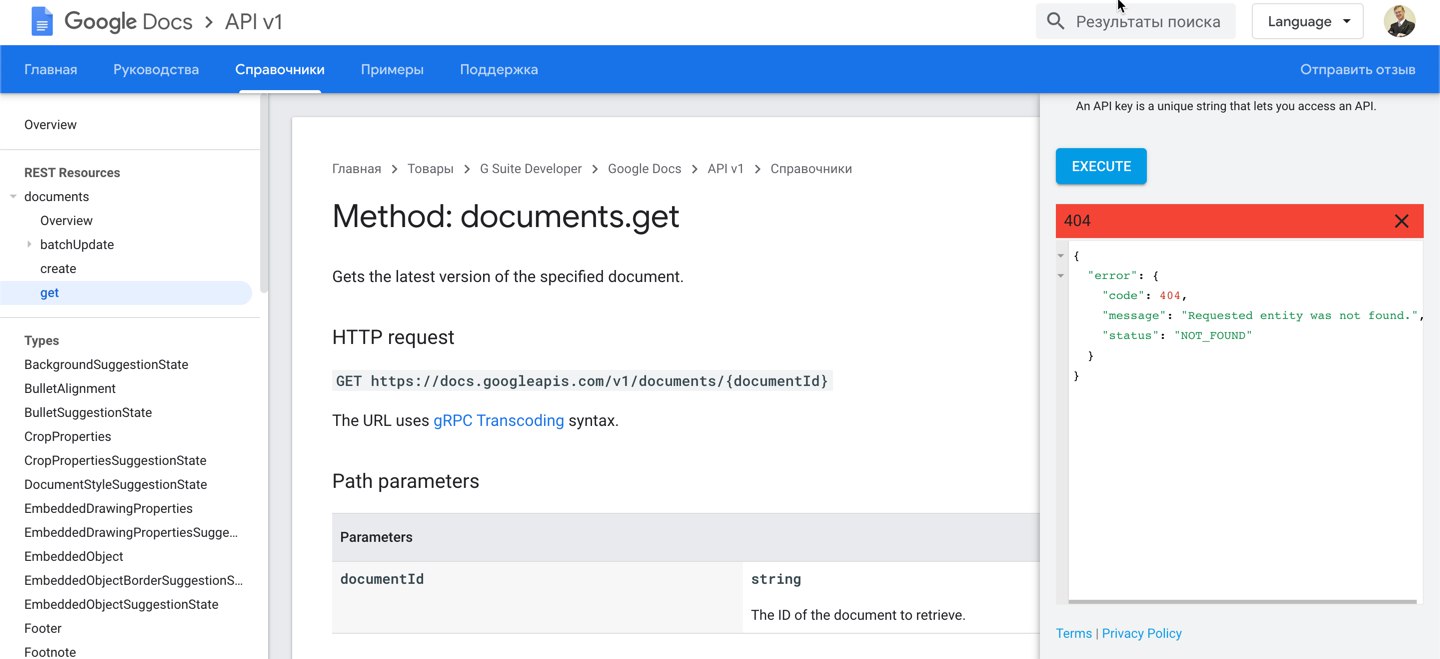Open the Privacy Policy link

(x=1141, y=633)
